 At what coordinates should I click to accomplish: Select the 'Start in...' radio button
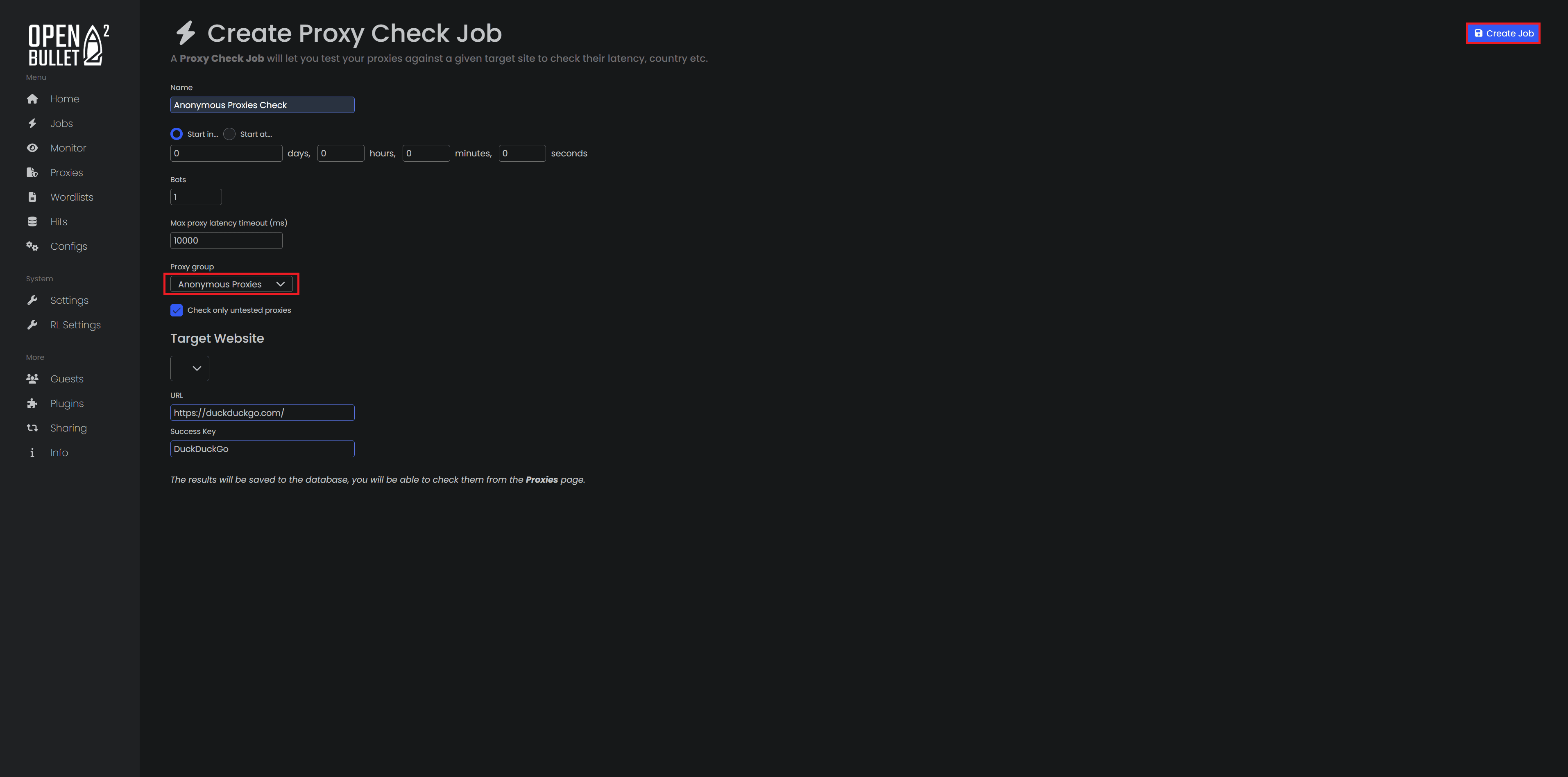point(176,134)
